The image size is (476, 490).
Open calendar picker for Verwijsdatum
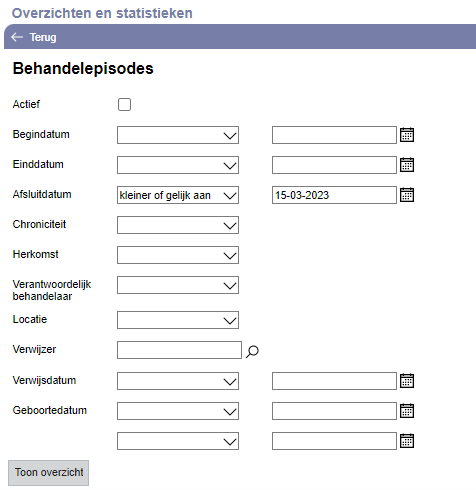point(407,381)
